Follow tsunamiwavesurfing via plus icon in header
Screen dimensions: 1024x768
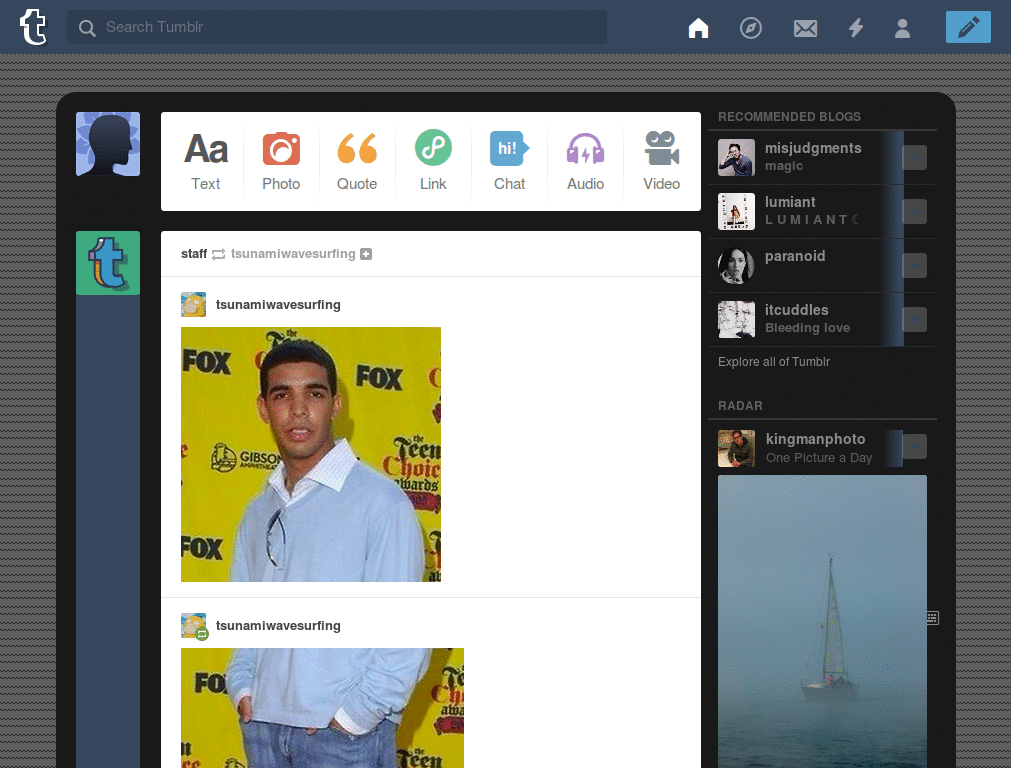tap(366, 254)
